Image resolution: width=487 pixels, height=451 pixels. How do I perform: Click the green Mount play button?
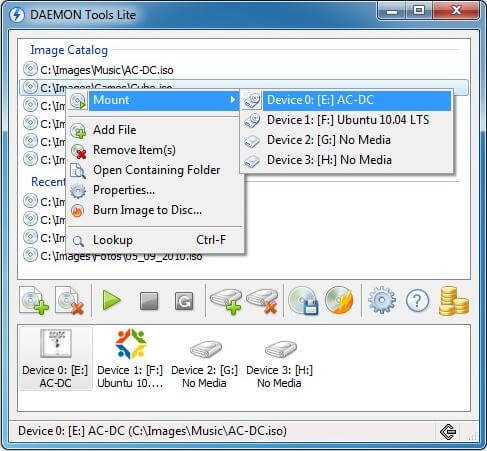[x=111, y=300]
